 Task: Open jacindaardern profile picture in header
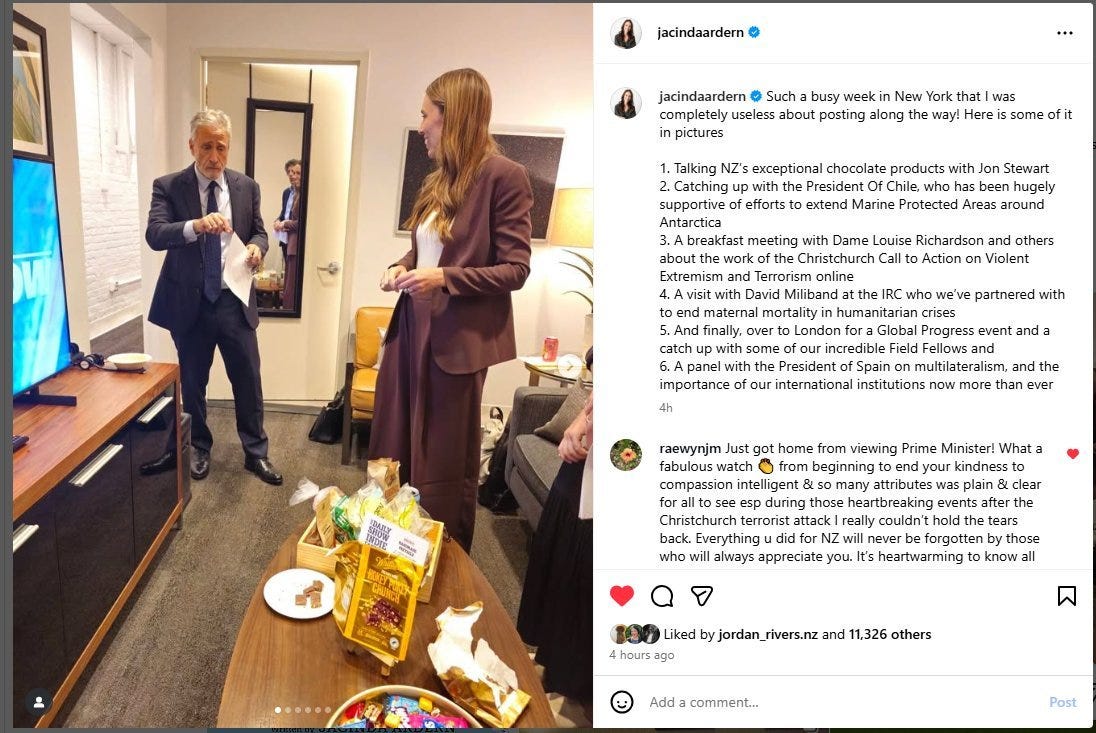click(x=625, y=33)
